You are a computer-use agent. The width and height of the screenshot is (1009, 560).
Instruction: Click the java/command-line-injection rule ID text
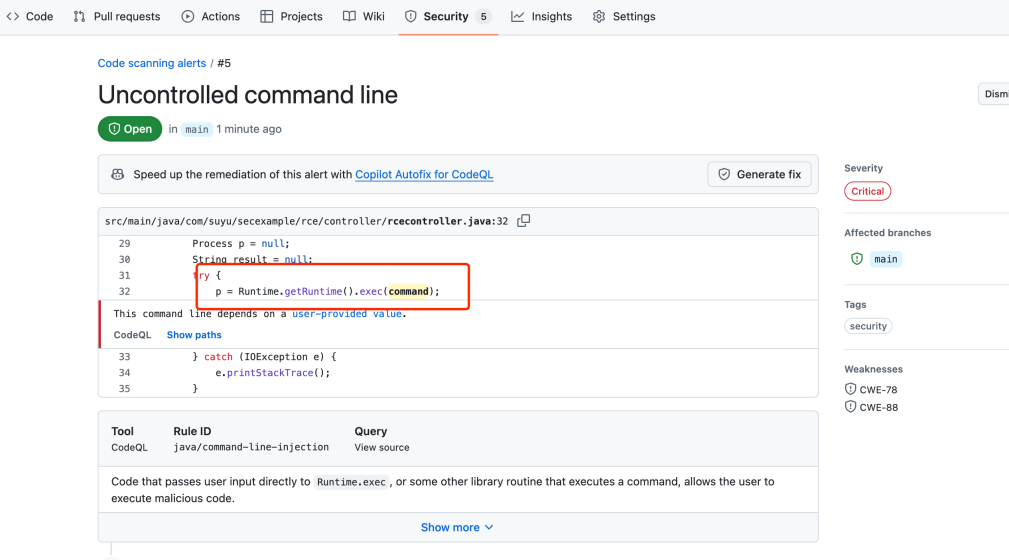(251, 447)
